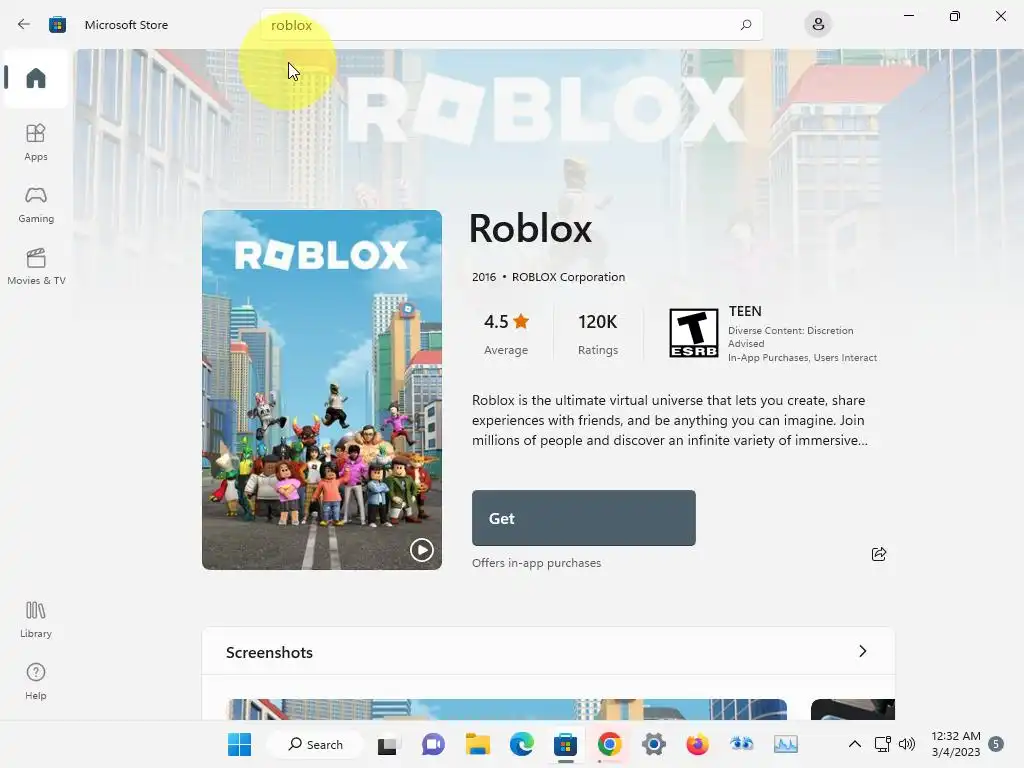Play the Roblox trailer video
The height and width of the screenshot is (768, 1024).
(x=421, y=550)
